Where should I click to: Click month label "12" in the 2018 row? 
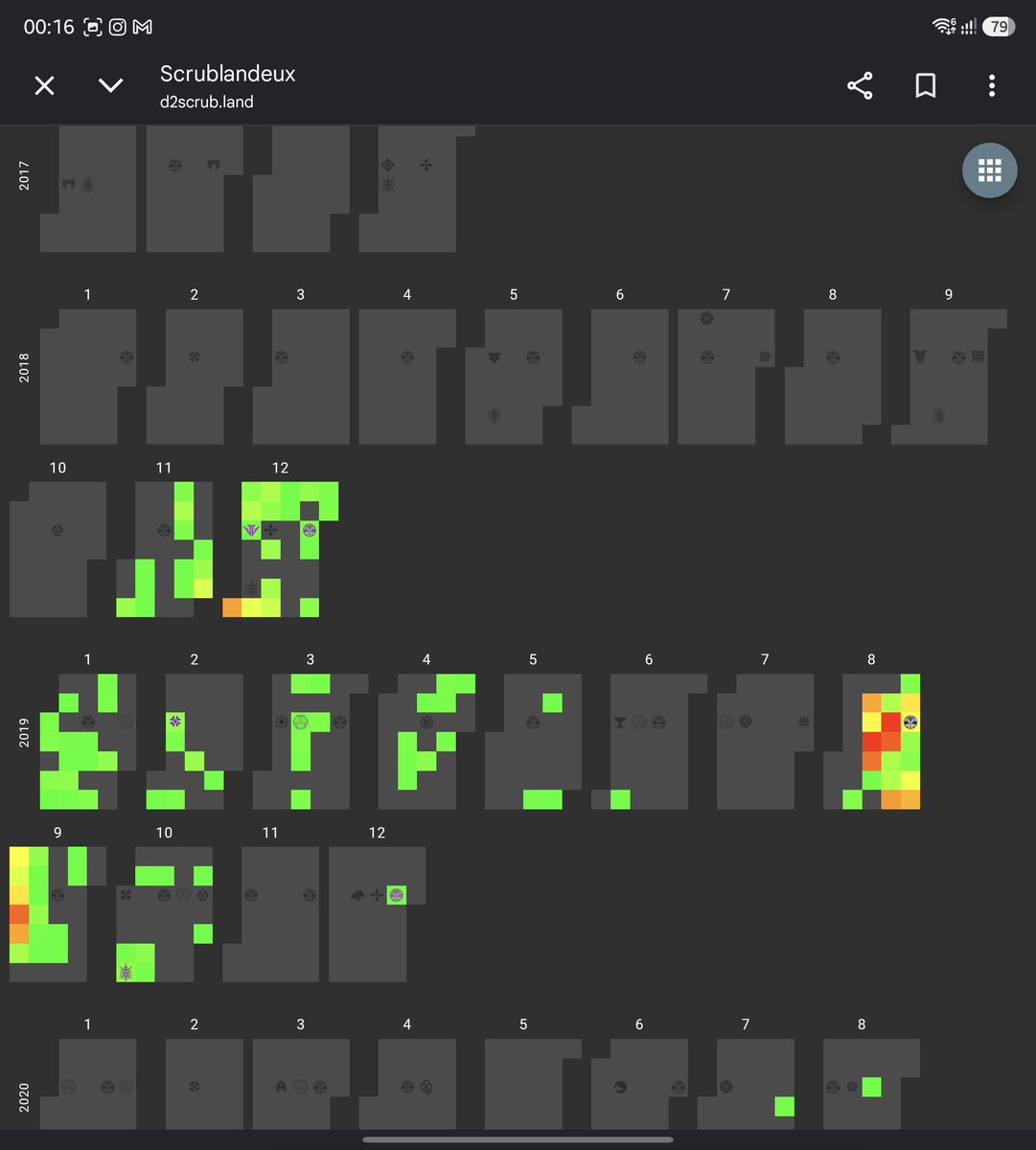(280, 468)
